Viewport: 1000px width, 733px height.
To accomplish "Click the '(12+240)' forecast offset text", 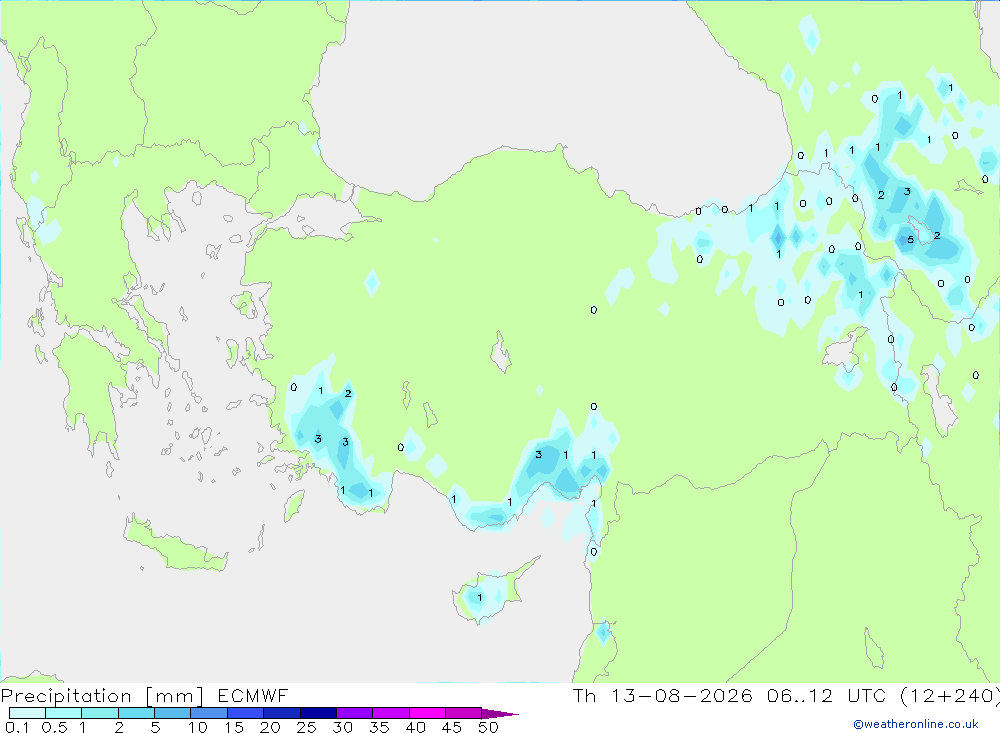I will (950, 696).
